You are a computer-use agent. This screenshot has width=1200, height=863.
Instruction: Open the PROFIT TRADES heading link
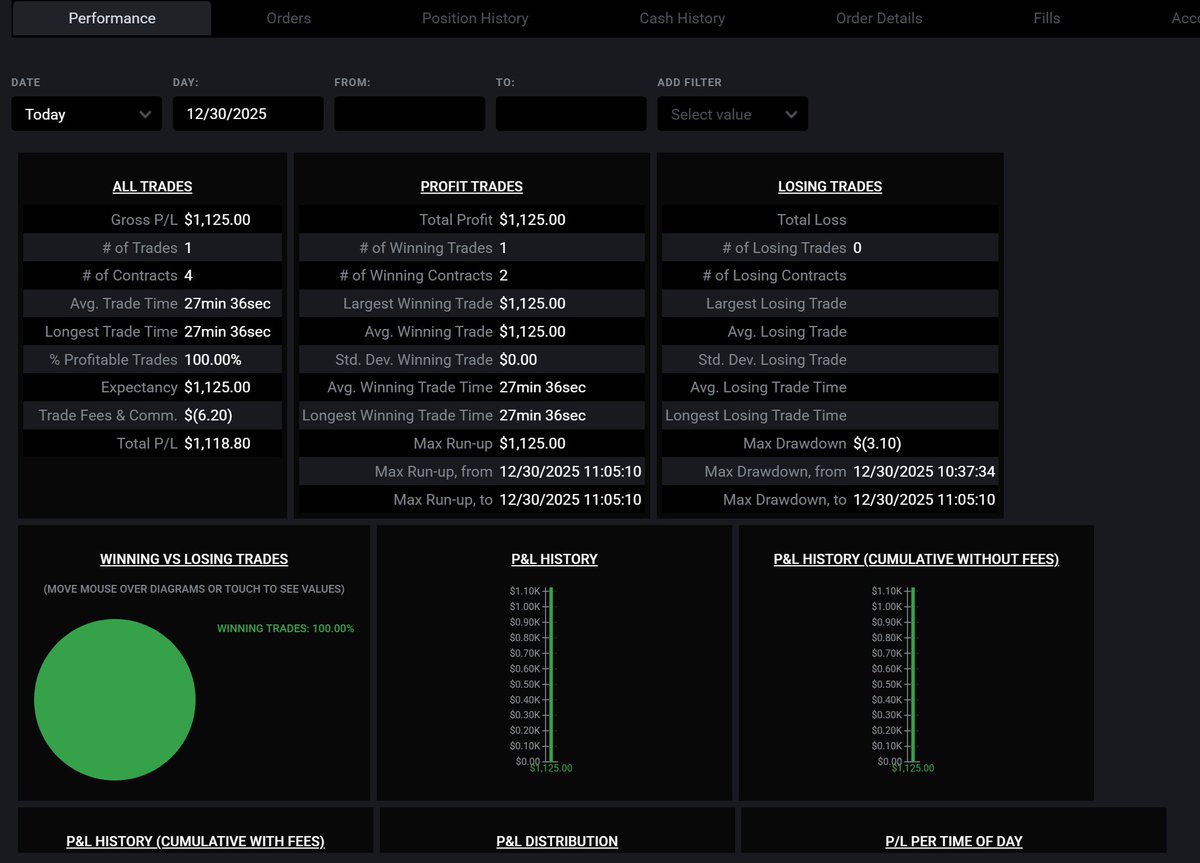point(471,186)
